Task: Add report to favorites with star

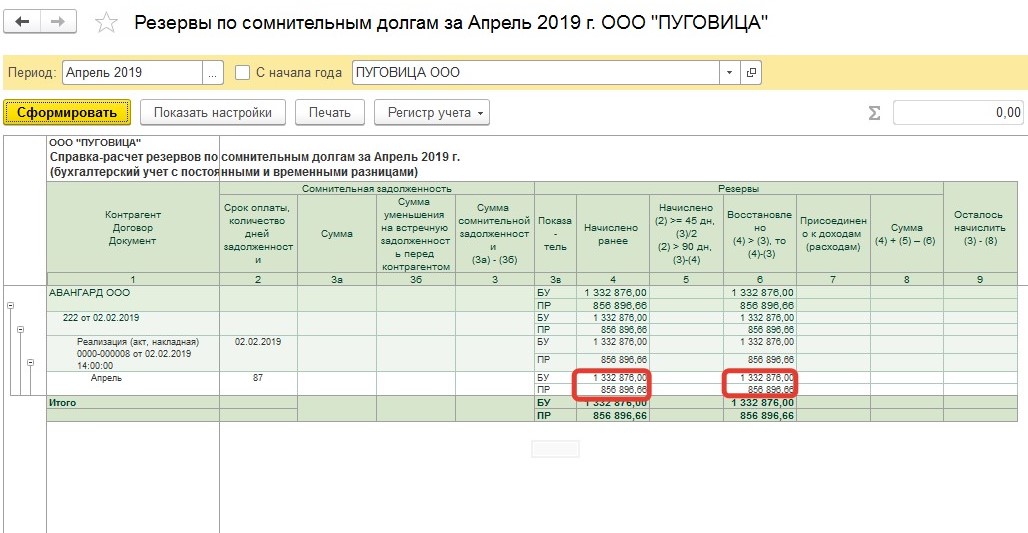Action: click(106, 22)
